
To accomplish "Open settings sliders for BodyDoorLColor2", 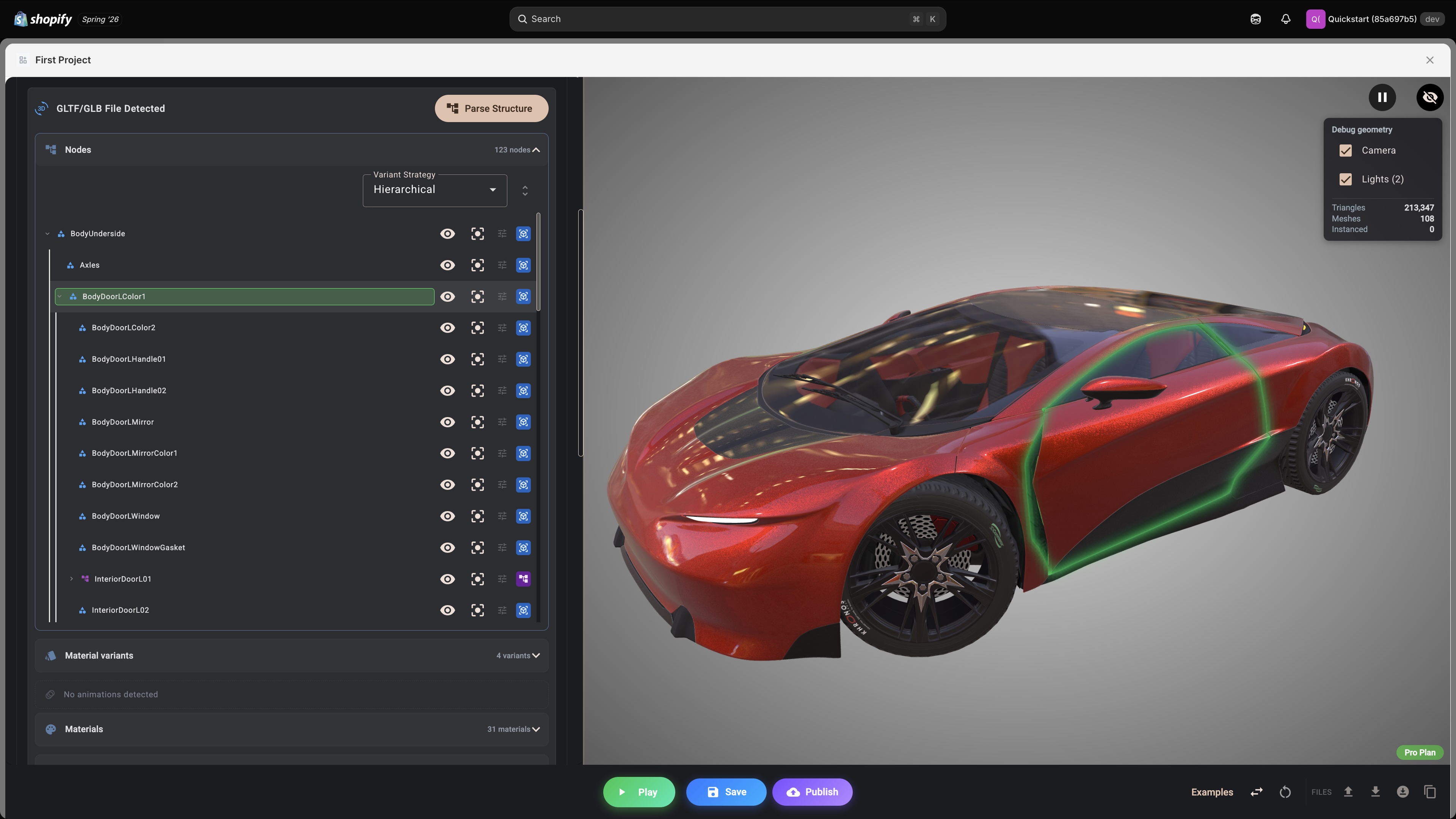I will [x=502, y=328].
